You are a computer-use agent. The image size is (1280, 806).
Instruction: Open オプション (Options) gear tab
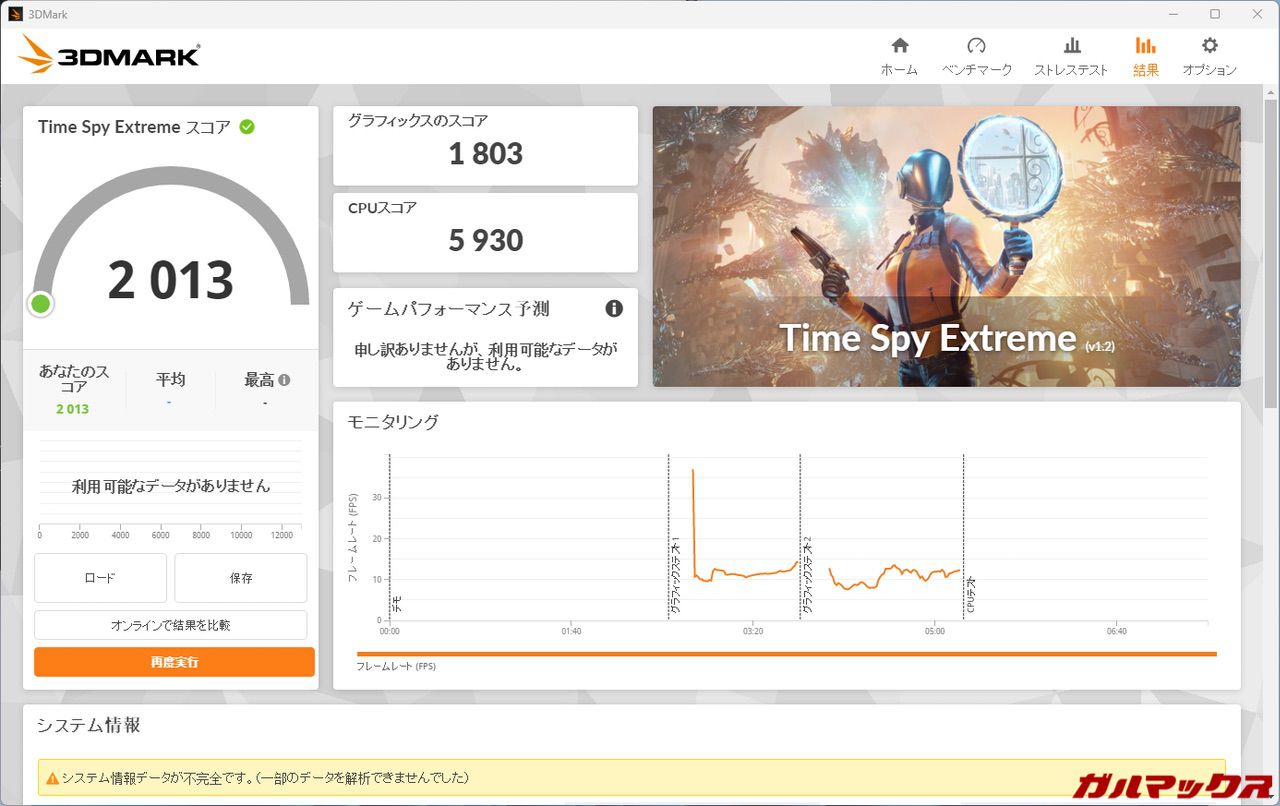click(1210, 56)
